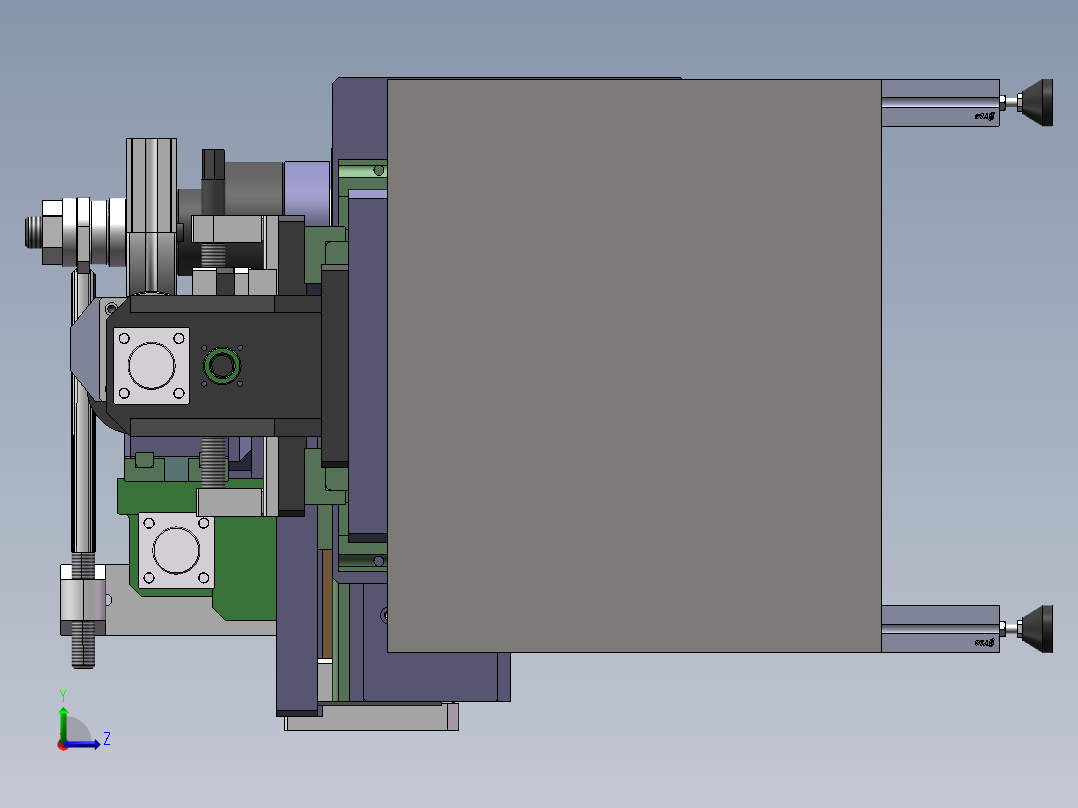Select square flange plate on black block
Screen dimensions: 1078x808
pos(151,366)
